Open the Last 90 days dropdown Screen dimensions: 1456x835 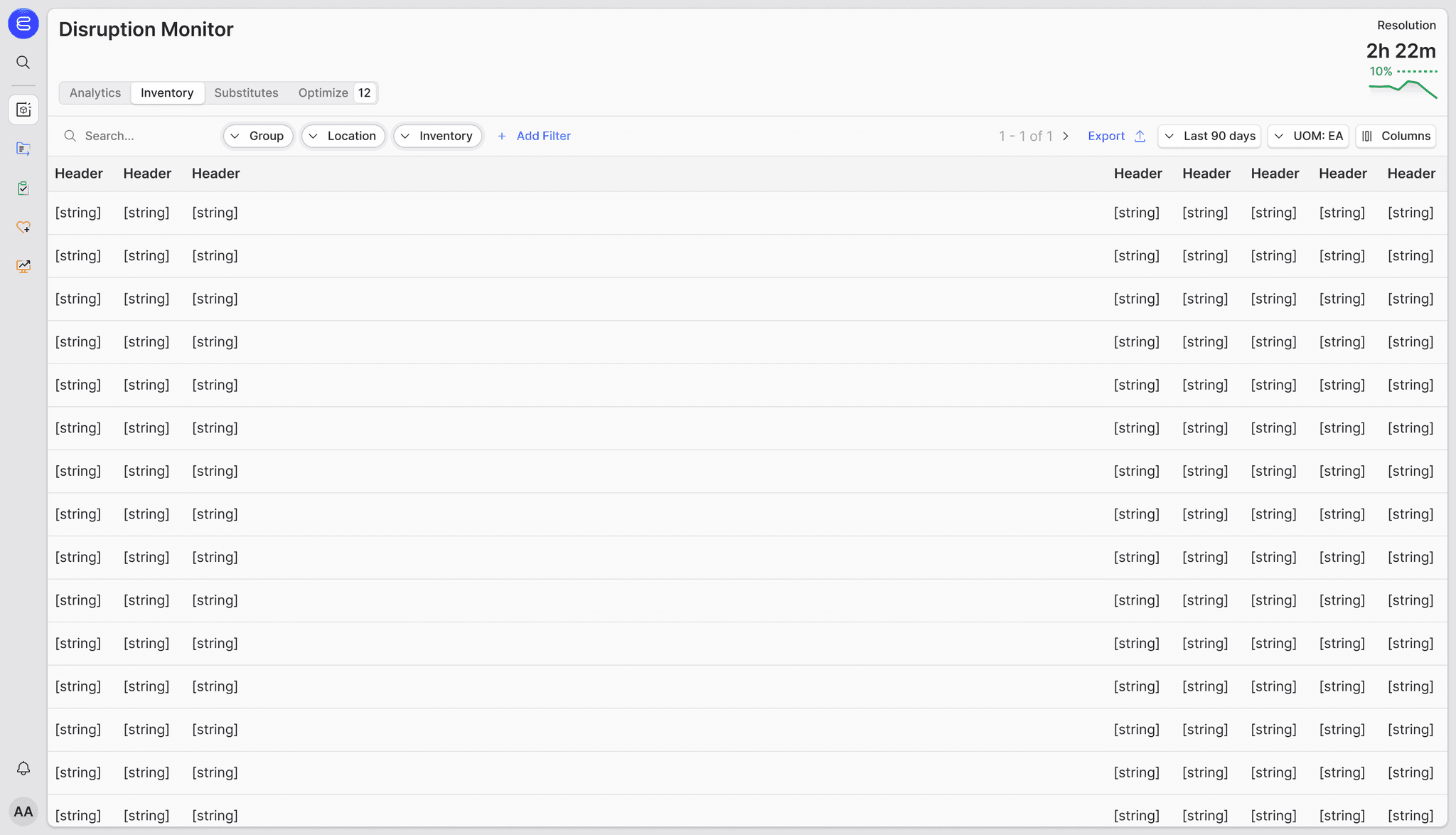click(1209, 136)
